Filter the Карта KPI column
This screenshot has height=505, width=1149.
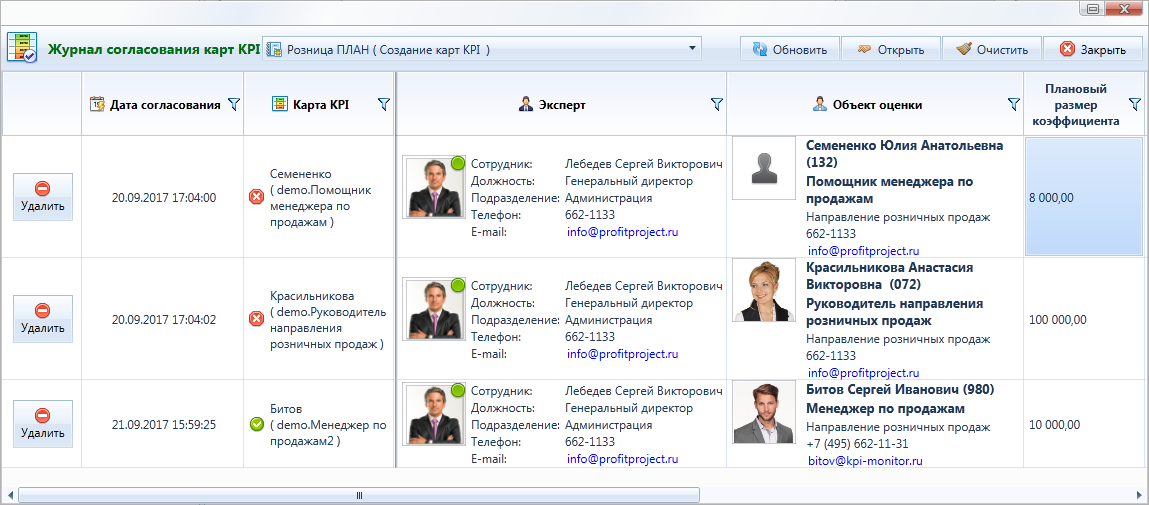tap(383, 105)
